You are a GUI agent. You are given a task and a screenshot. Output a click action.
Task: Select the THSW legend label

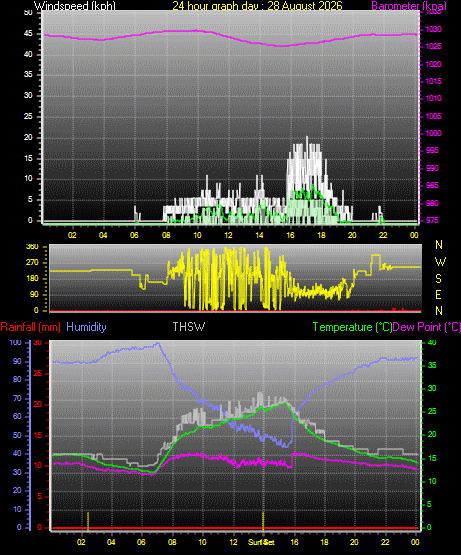[188, 327]
